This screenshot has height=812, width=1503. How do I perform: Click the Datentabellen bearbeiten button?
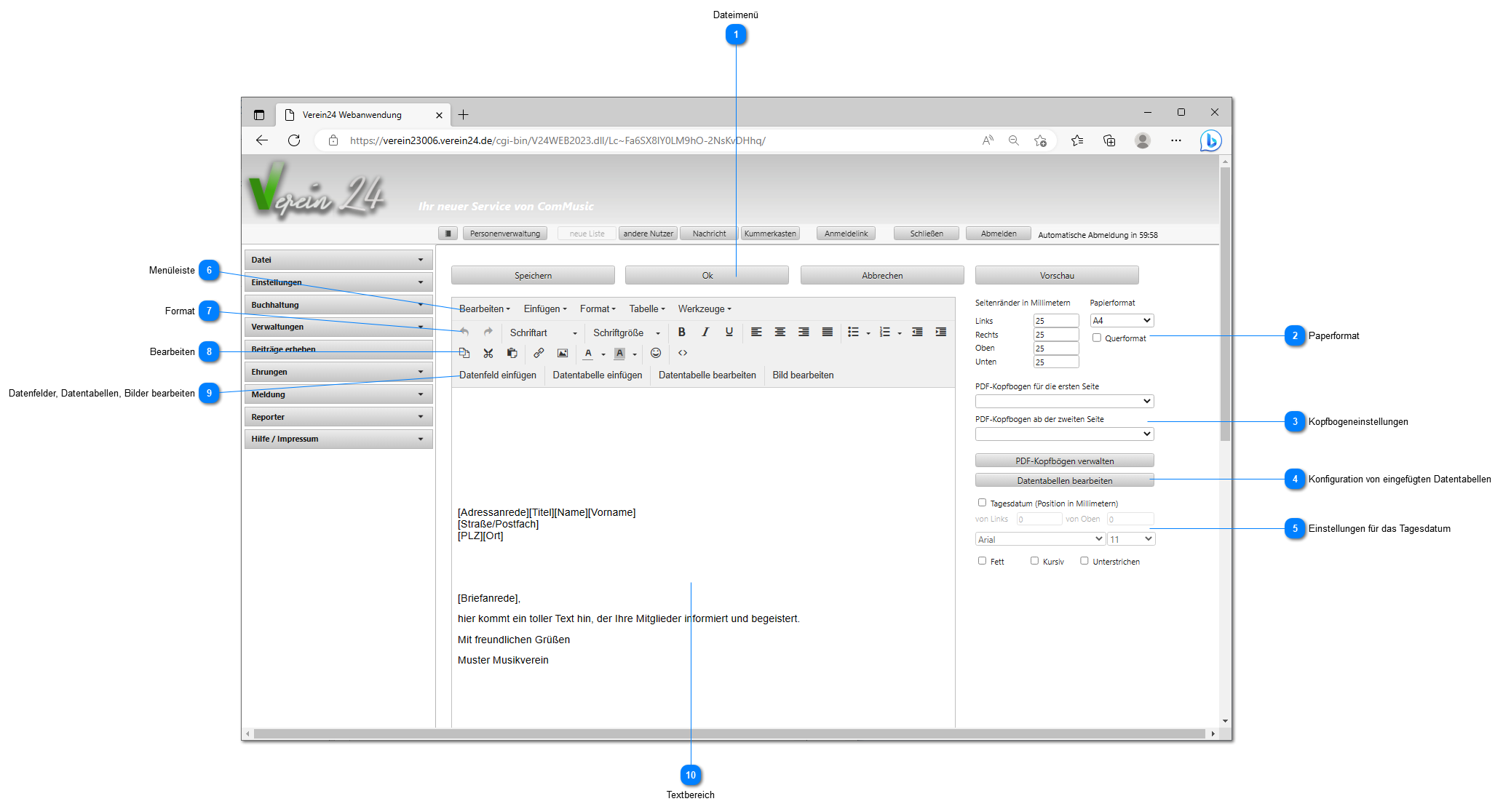click(1064, 480)
